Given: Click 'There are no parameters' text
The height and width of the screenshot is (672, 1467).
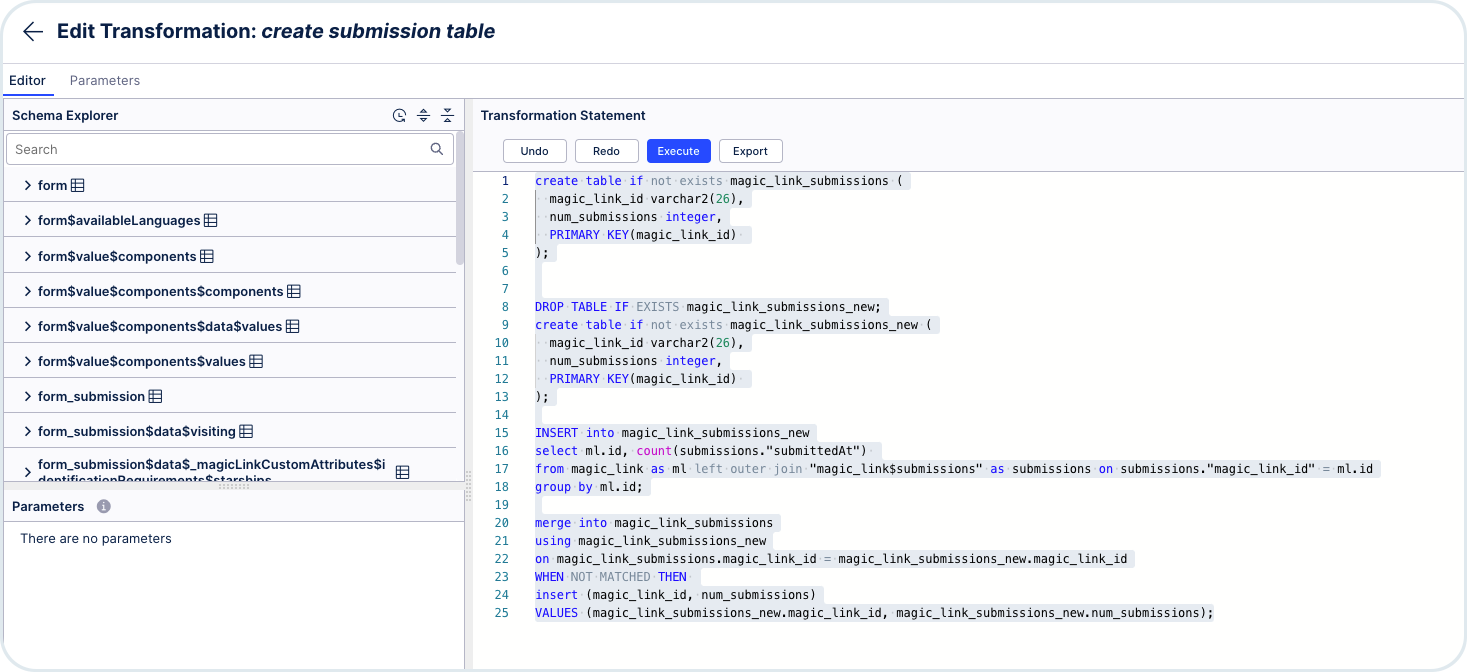Looking at the screenshot, I should pos(96,538).
